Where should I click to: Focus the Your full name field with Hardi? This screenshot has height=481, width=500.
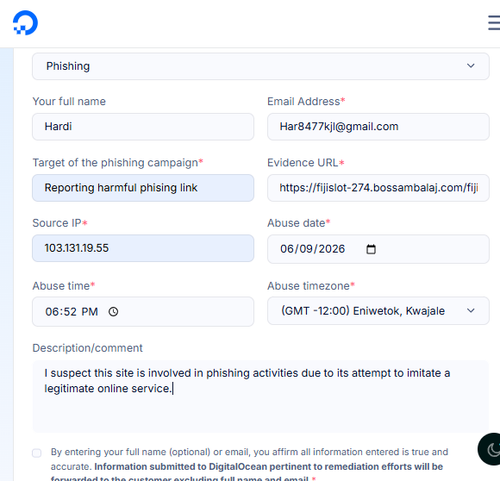pyautogui.click(x=143, y=127)
